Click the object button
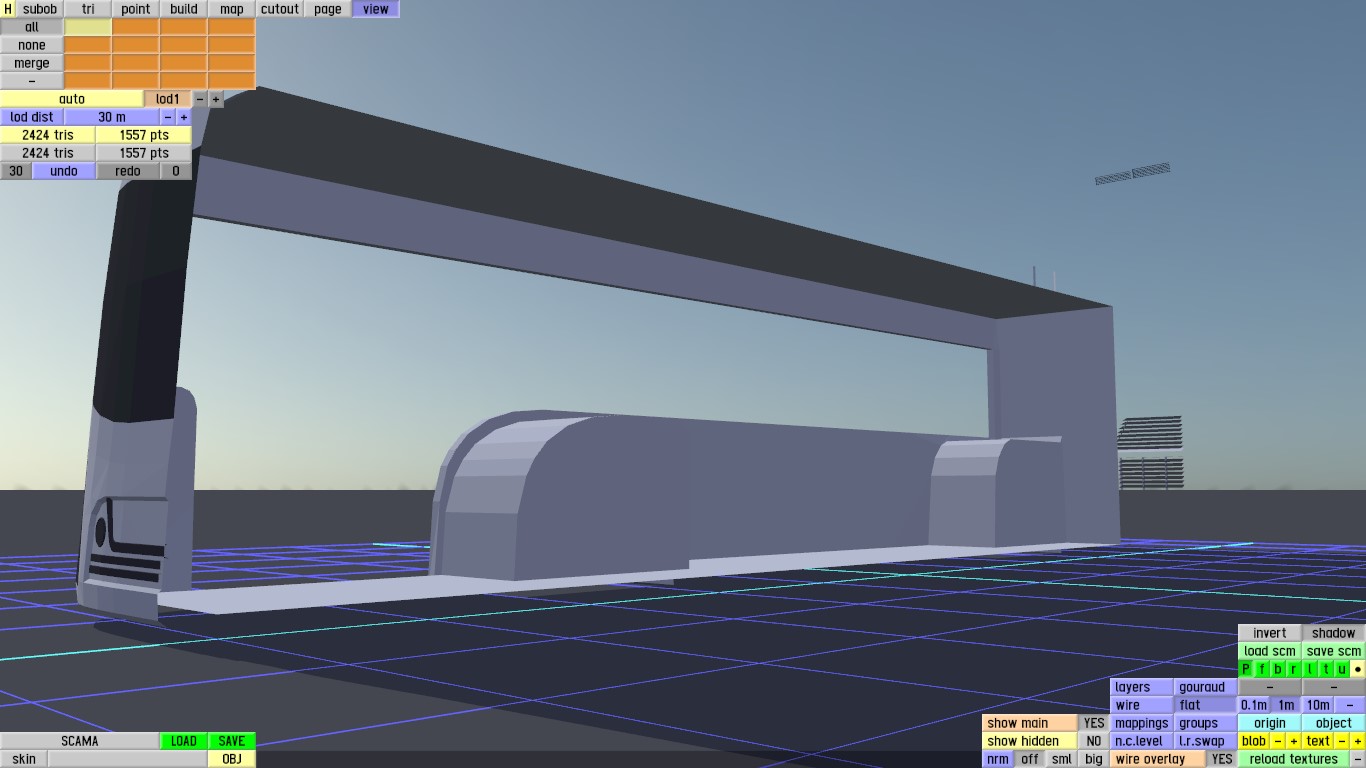 pyautogui.click(x=1334, y=723)
